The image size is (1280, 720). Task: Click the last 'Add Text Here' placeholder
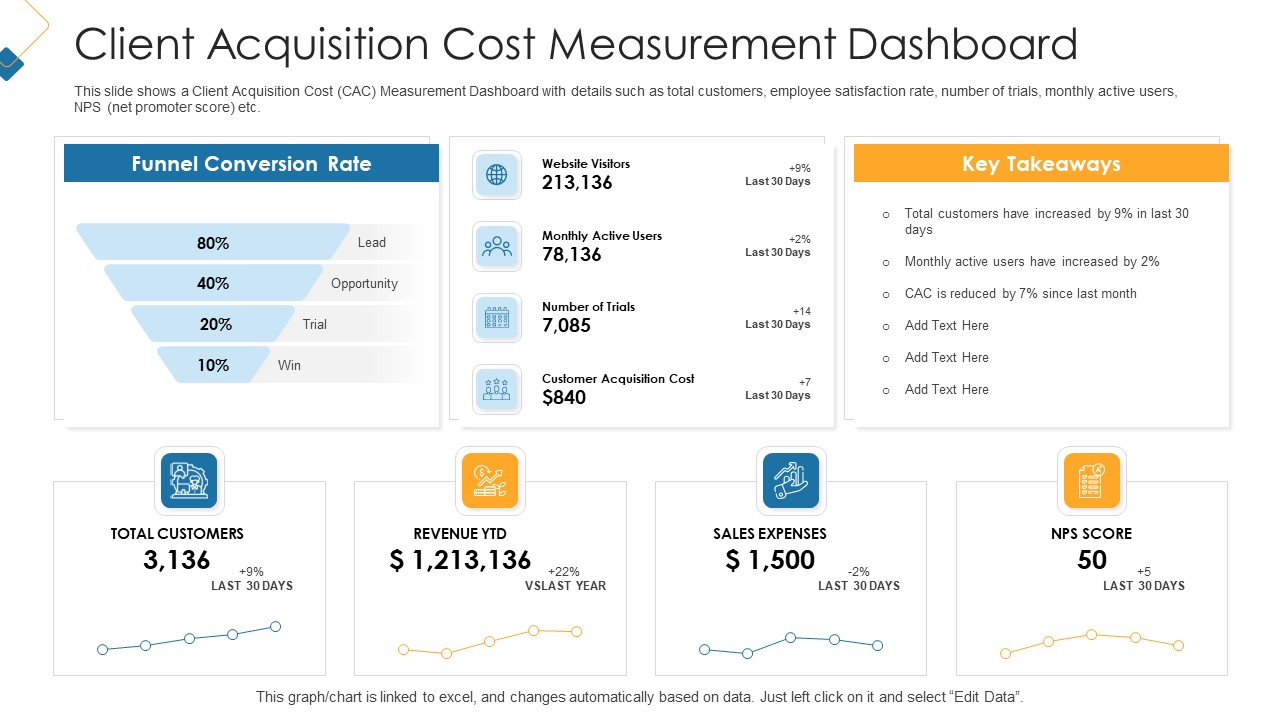click(947, 390)
